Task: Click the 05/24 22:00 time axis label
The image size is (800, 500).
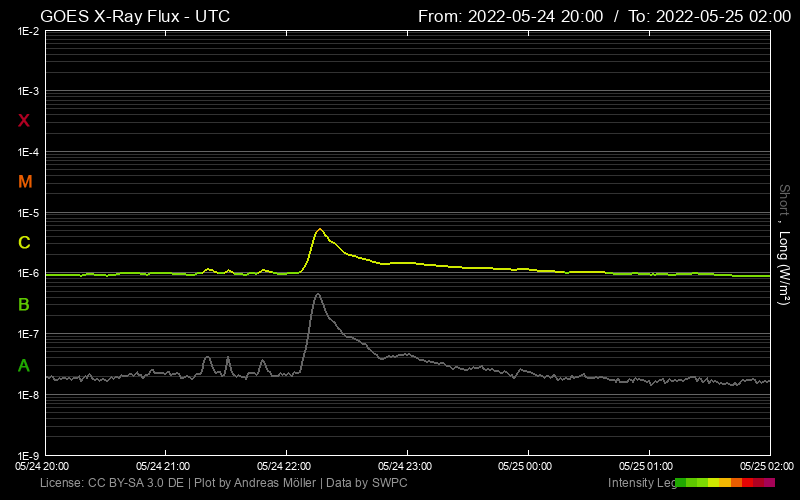Action: coord(284,466)
